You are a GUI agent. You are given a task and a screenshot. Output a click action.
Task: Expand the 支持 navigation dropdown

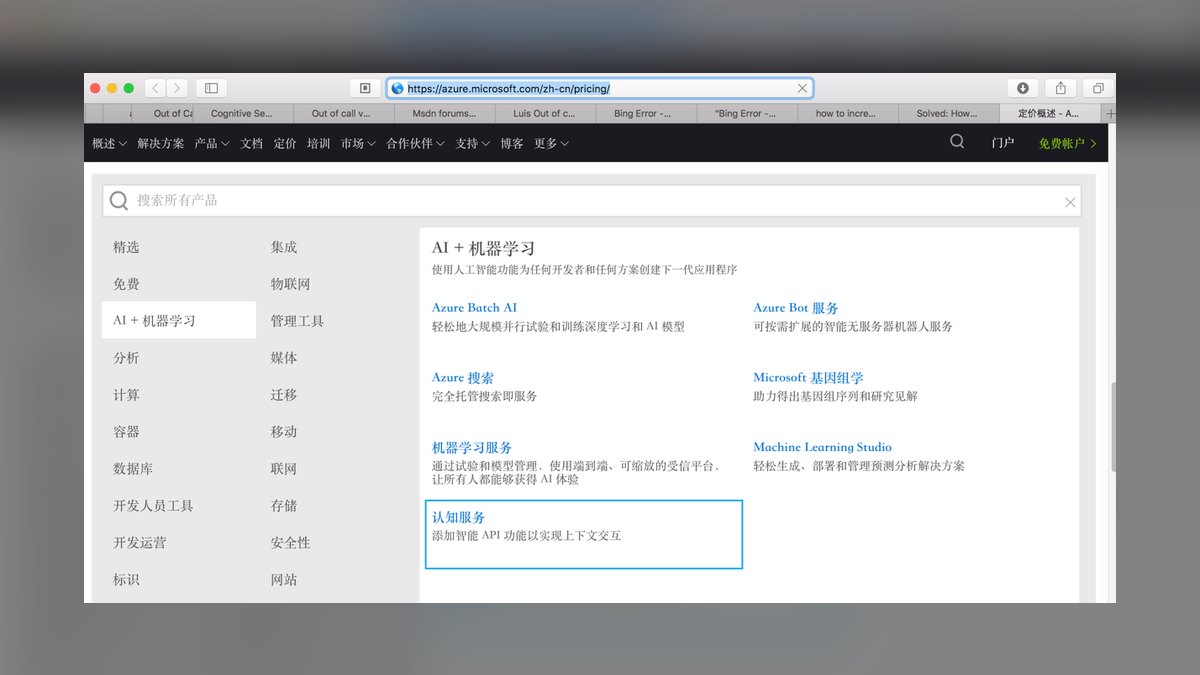click(472, 143)
